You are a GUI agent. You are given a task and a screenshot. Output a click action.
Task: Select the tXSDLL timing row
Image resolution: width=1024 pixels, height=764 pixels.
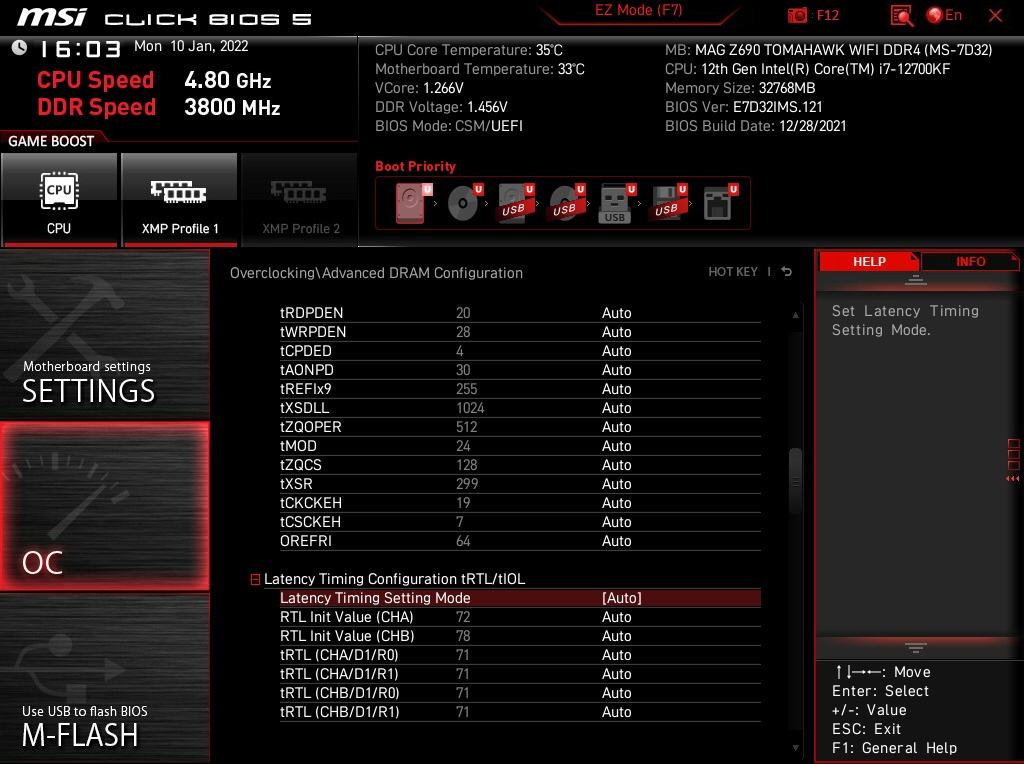coord(520,407)
